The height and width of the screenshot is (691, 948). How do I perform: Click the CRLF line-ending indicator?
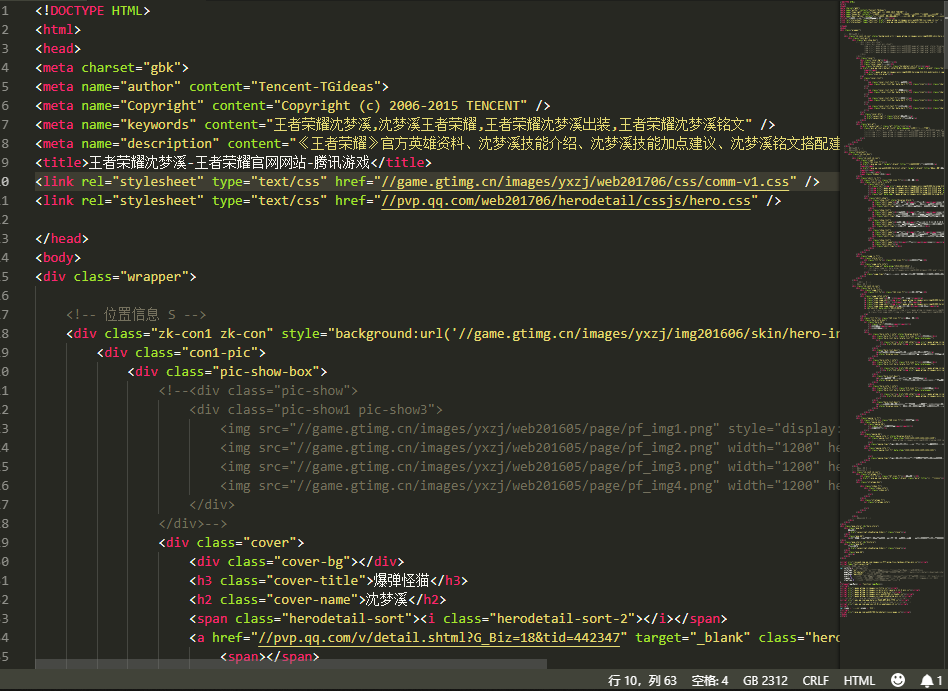click(815, 680)
